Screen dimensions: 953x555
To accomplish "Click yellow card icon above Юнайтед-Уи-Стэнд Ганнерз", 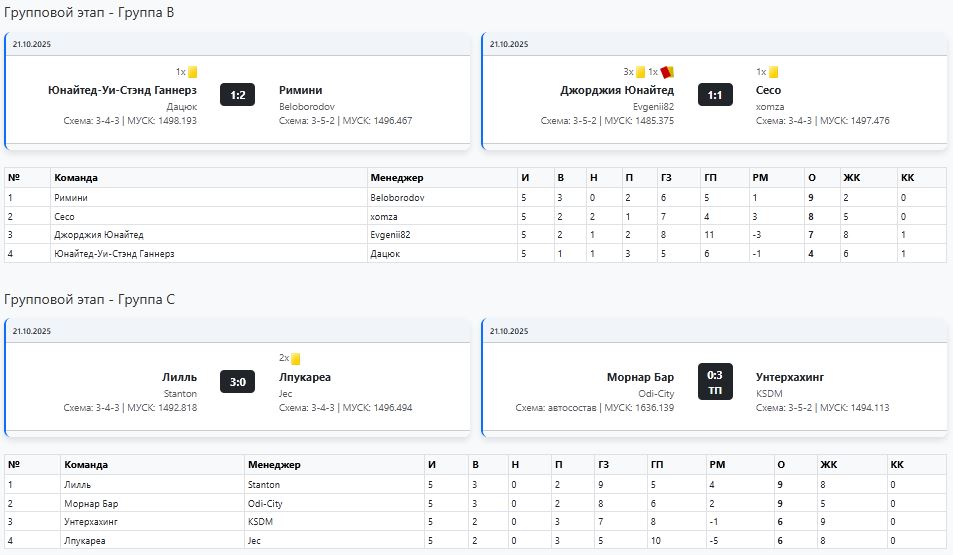I will 192,72.
